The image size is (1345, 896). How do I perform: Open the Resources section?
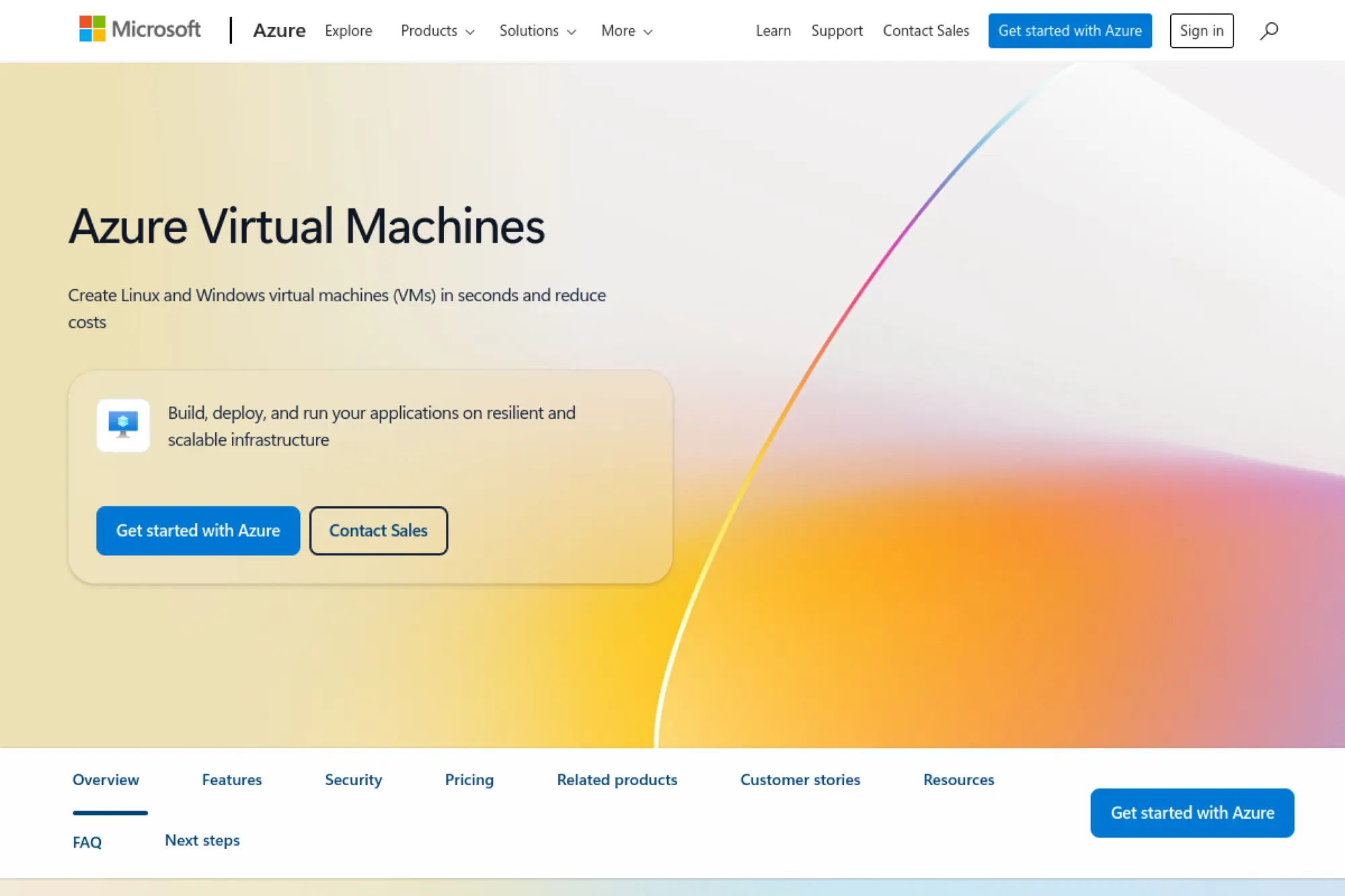pyautogui.click(x=958, y=780)
